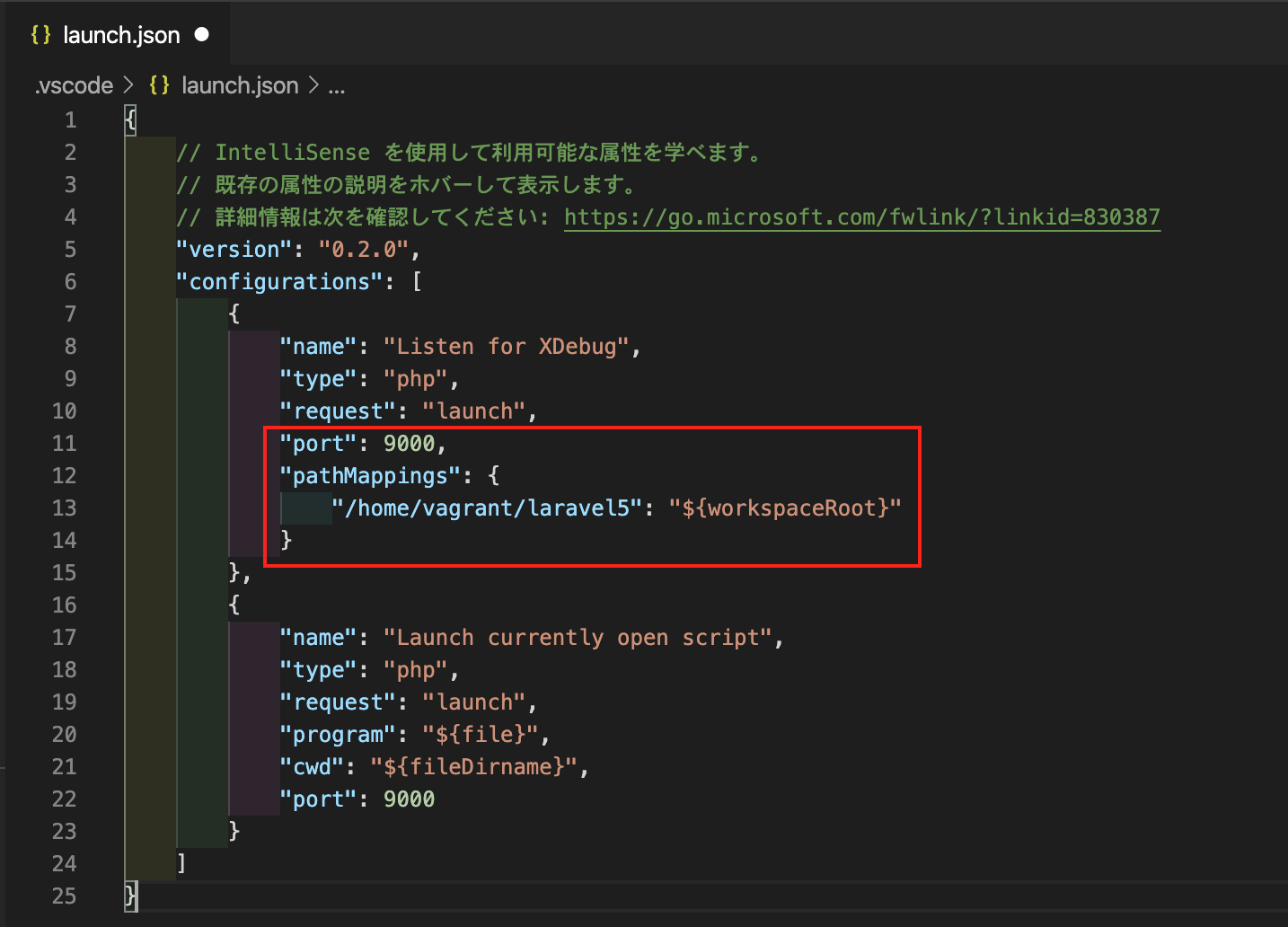Click the unsaved dot on launch.json tab

(x=202, y=34)
